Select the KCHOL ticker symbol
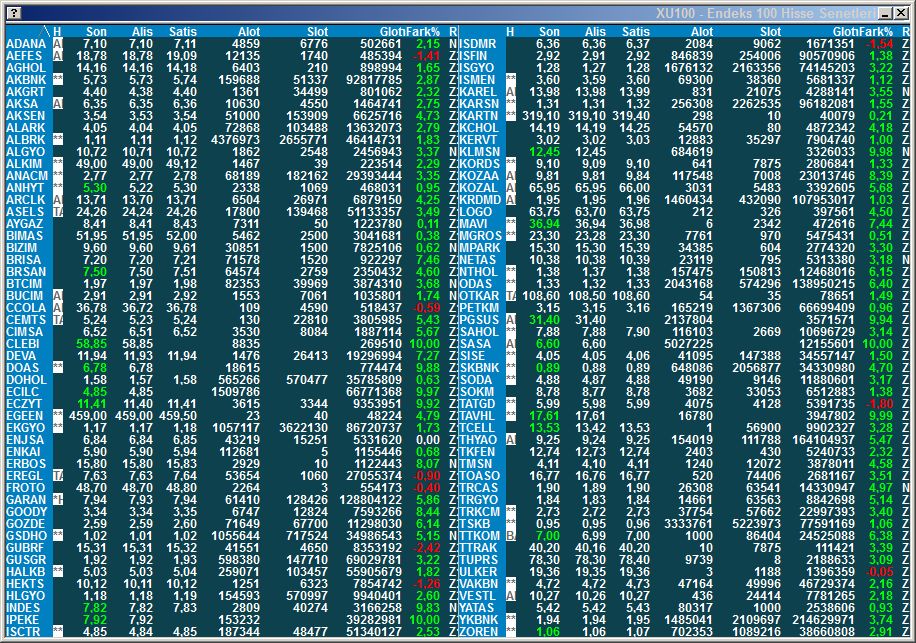 (x=478, y=128)
